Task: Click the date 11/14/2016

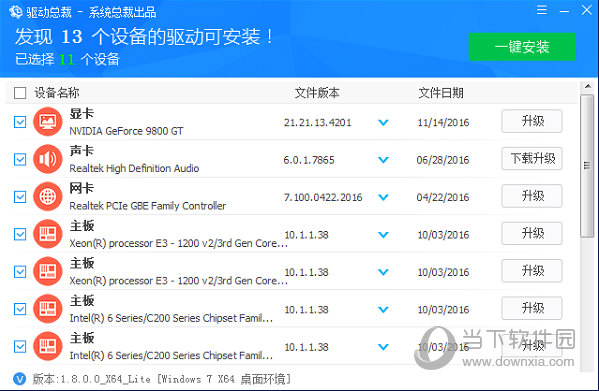Action: pyautogui.click(x=443, y=123)
